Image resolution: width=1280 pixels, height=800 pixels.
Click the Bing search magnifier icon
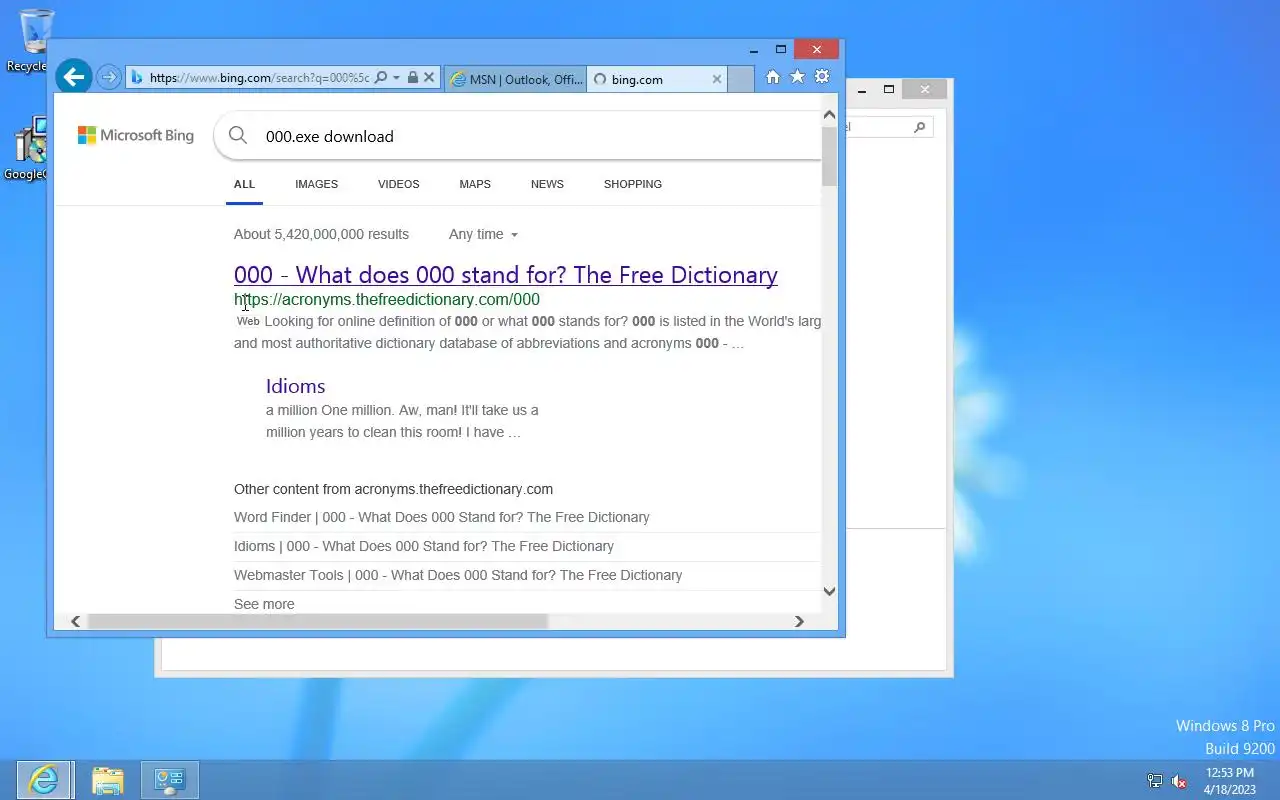(x=237, y=136)
